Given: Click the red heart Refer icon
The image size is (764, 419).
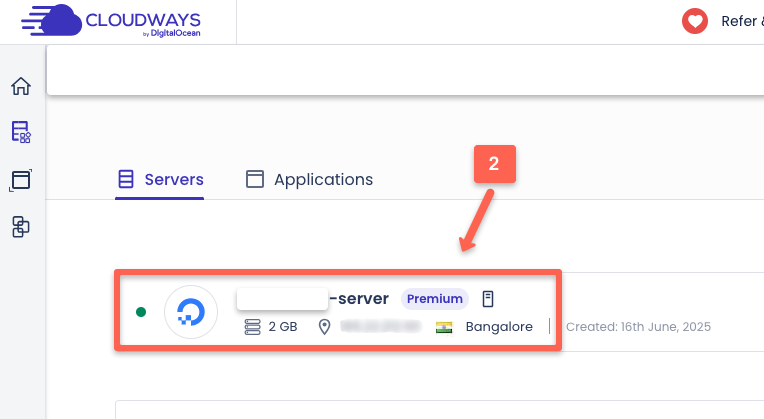Looking at the screenshot, I should tap(694, 21).
